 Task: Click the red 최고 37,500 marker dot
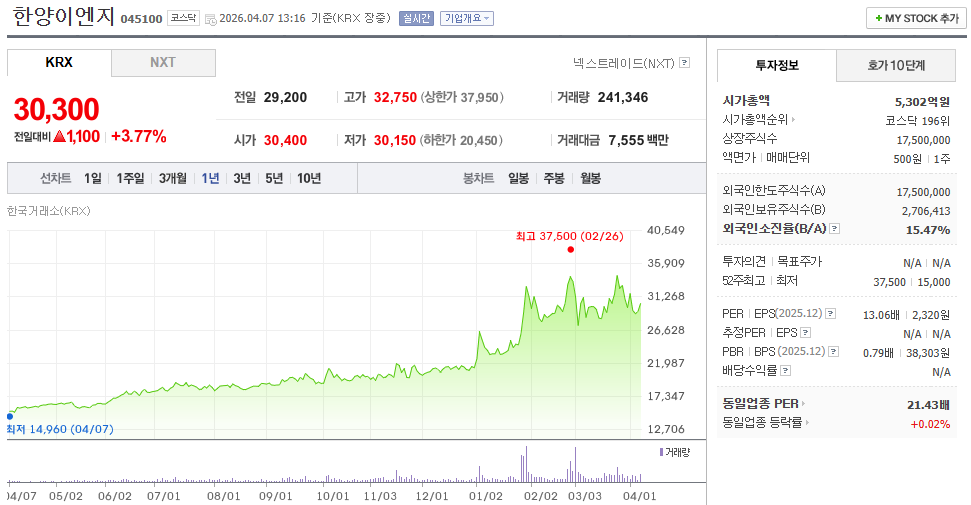coord(570,250)
